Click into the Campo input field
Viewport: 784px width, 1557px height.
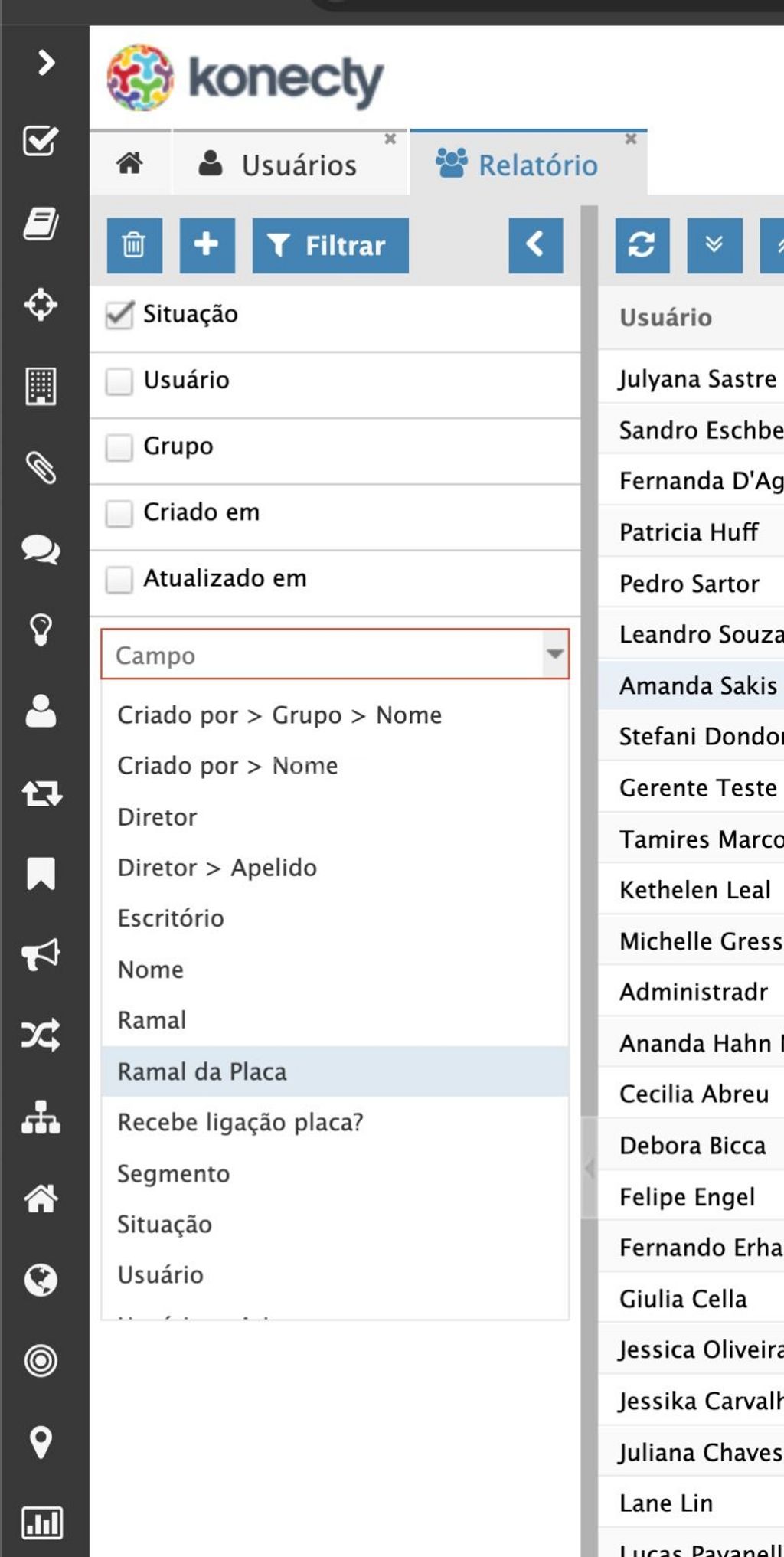point(322,655)
